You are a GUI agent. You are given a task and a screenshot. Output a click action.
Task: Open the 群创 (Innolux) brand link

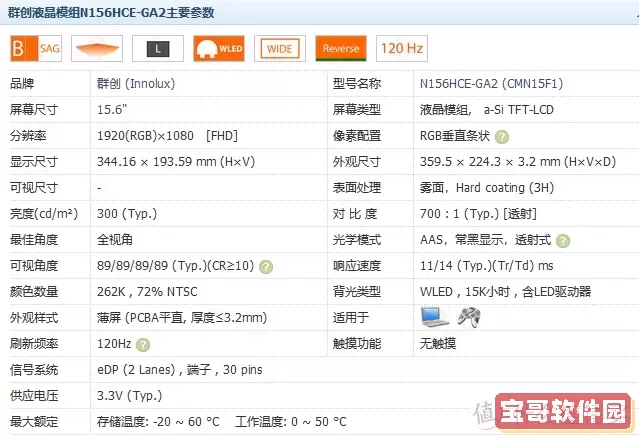(136, 84)
